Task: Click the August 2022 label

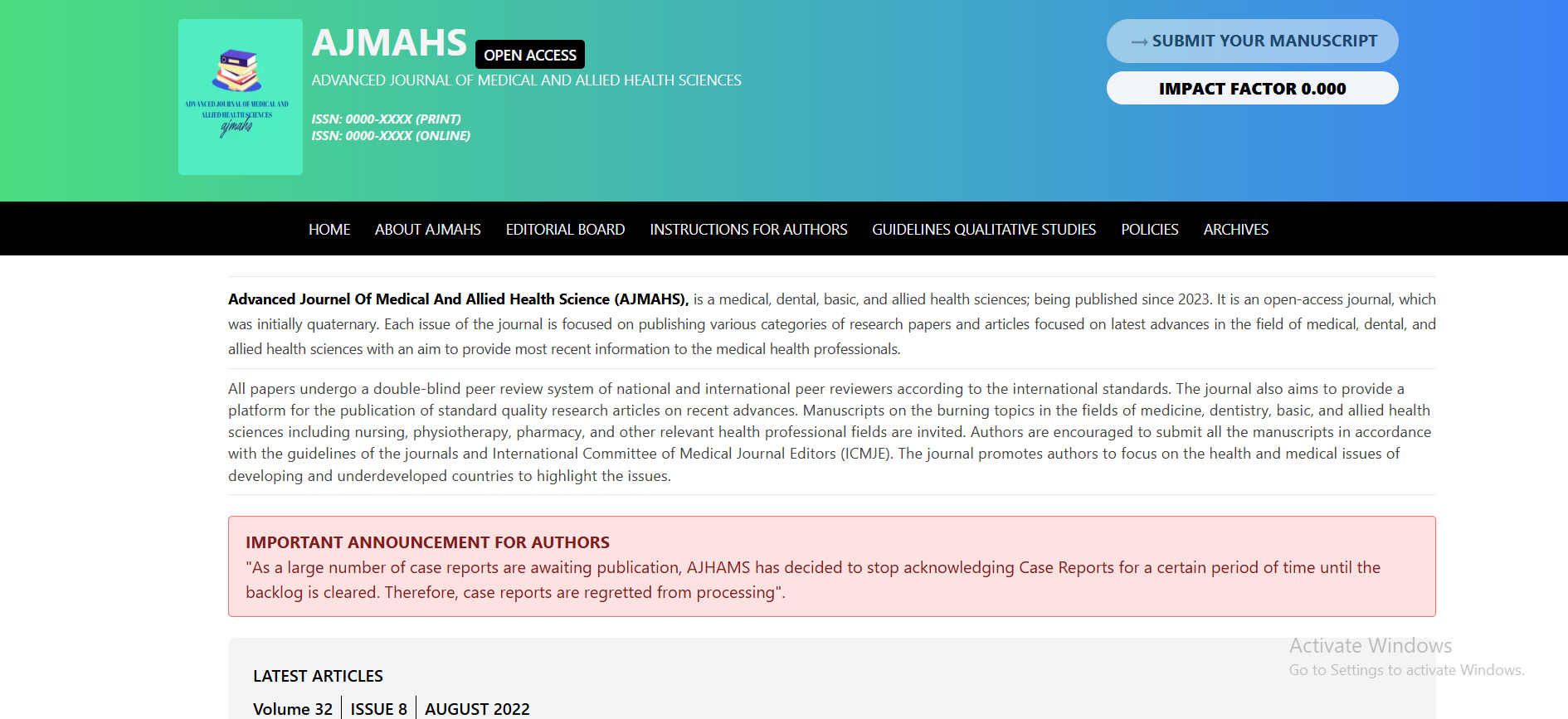Action: [x=477, y=709]
